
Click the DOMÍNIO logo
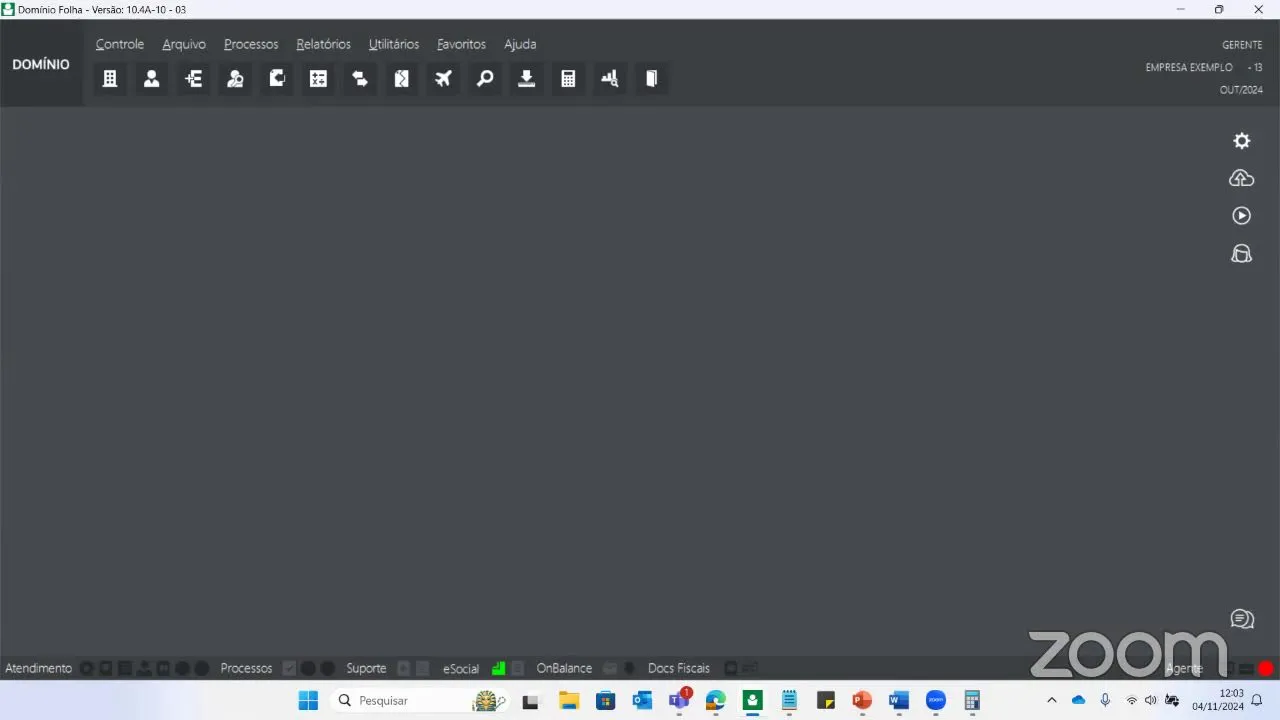point(41,64)
